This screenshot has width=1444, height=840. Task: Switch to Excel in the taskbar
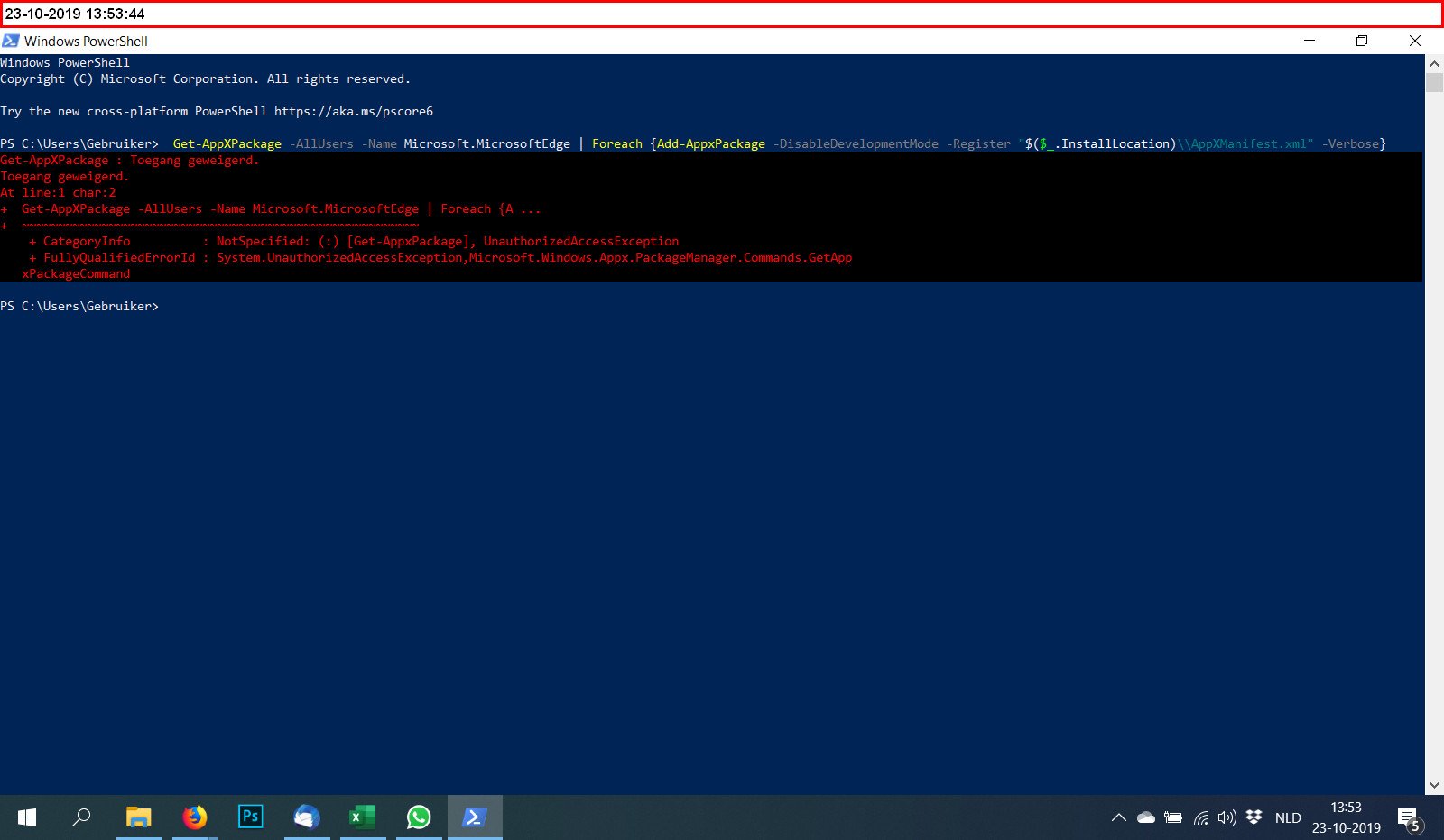(362, 817)
